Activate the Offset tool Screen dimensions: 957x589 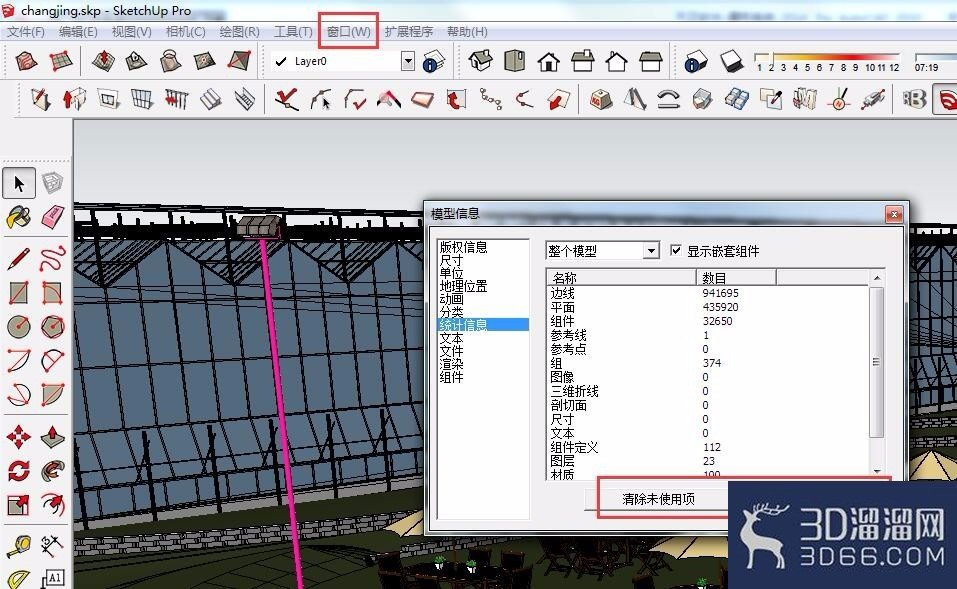(x=52, y=505)
